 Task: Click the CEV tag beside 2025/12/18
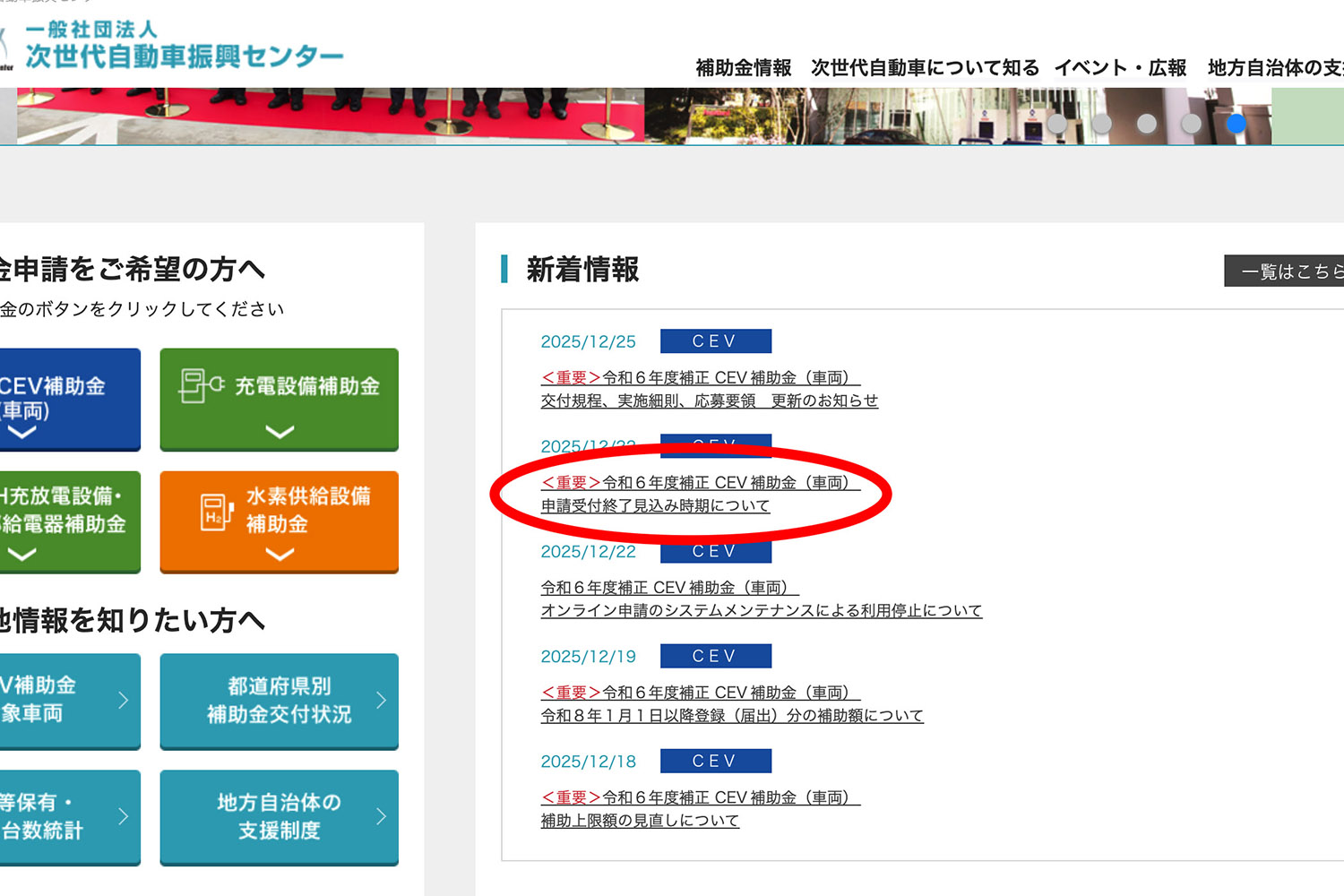pyautogui.click(x=715, y=761)
